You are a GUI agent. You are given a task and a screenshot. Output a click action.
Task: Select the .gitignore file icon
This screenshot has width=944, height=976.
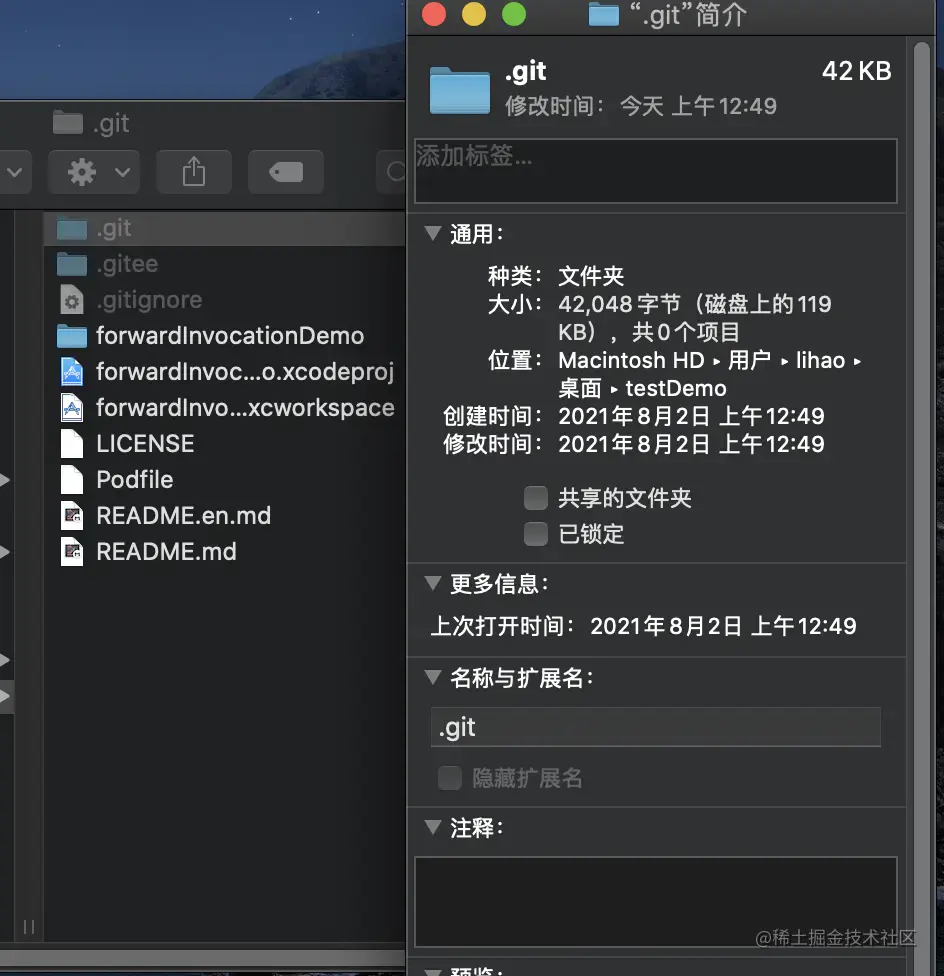pos(72,300)
